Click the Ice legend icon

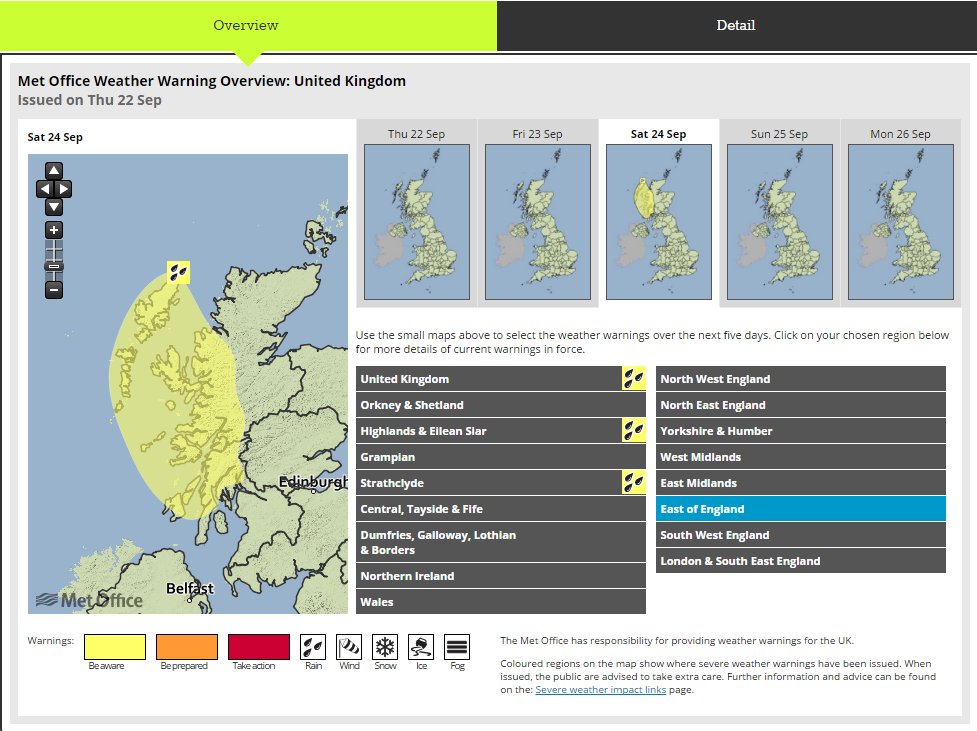click(421, 647)
